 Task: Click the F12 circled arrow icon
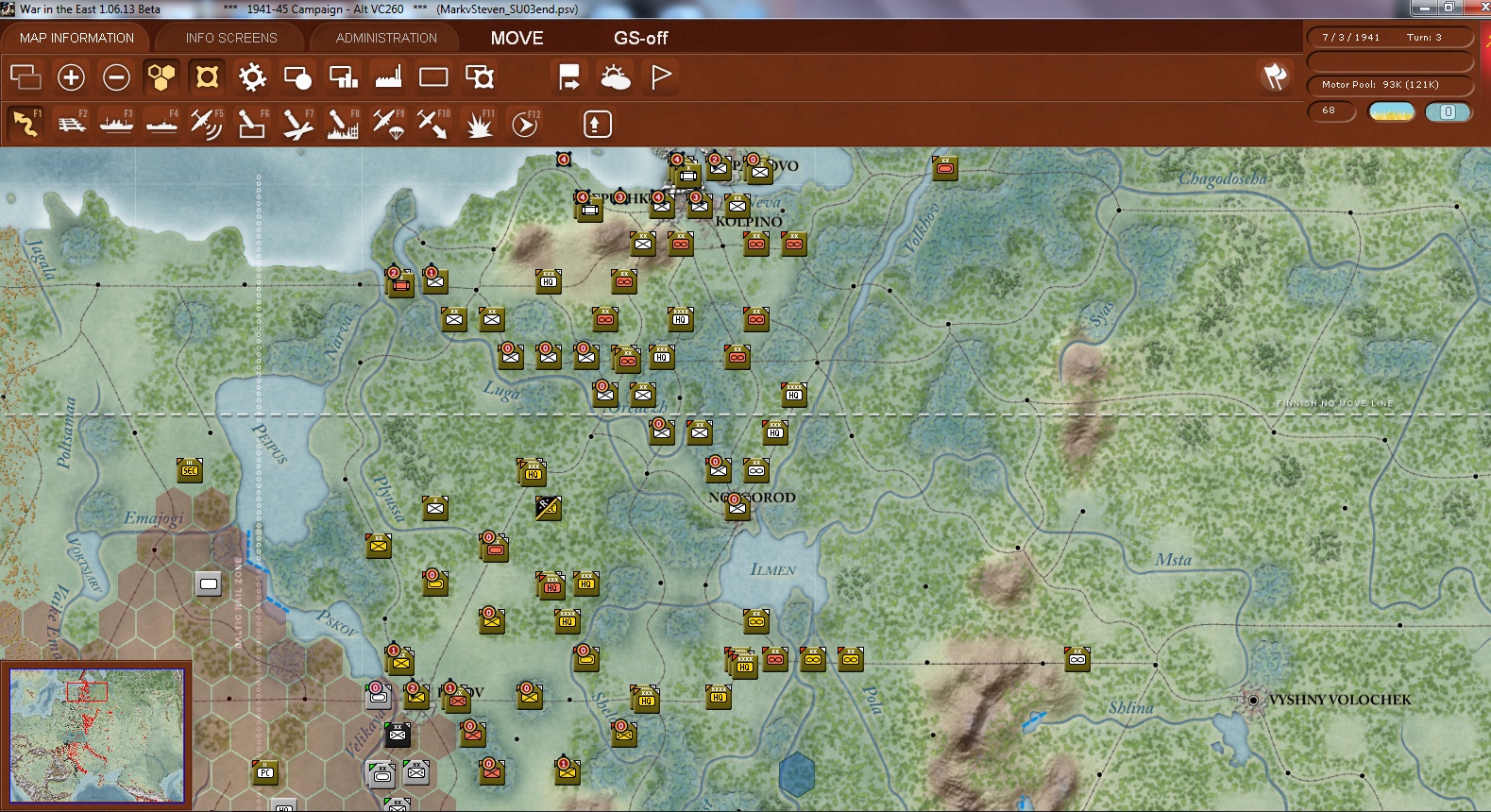tap(524, 124)
